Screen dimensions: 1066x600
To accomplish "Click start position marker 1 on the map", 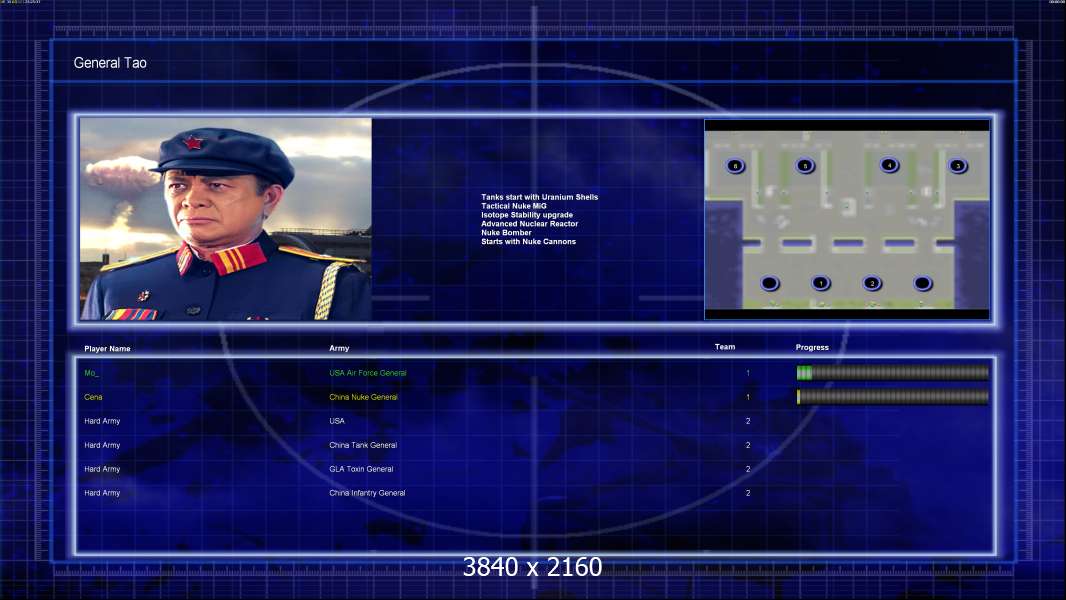I will pos(821,283).
